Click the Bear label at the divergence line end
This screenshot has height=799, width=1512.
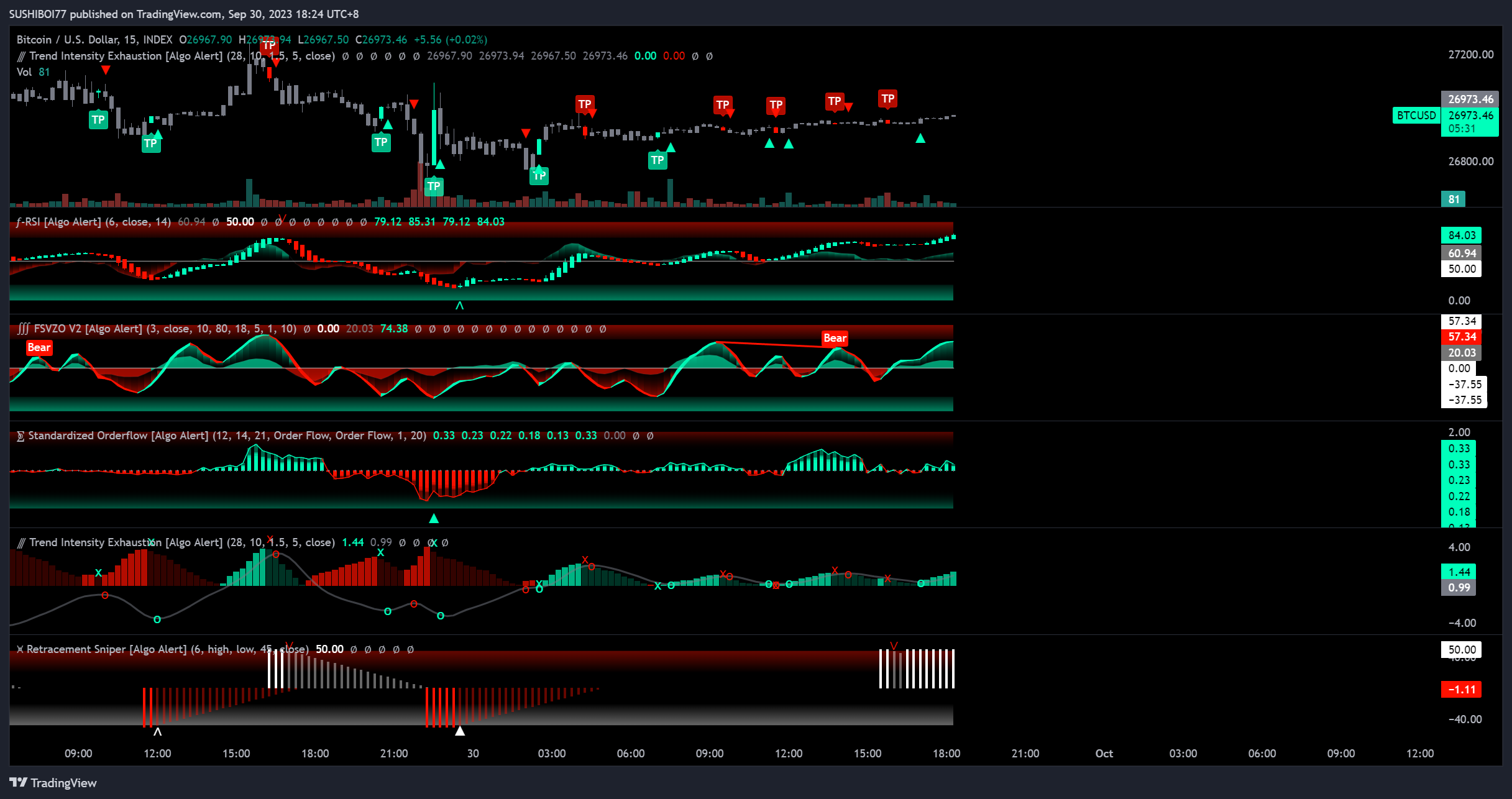click(x=835, y=338)
